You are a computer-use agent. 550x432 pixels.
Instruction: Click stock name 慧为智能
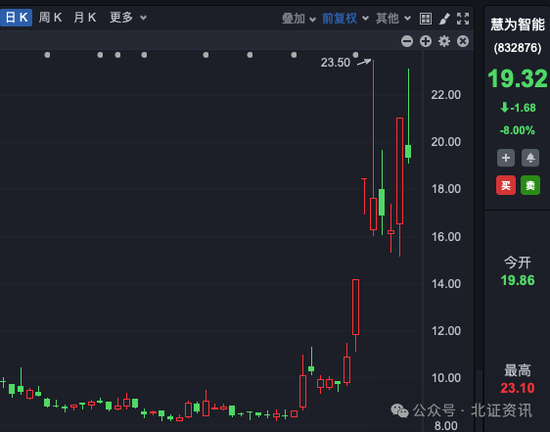(x=517, y=25)
